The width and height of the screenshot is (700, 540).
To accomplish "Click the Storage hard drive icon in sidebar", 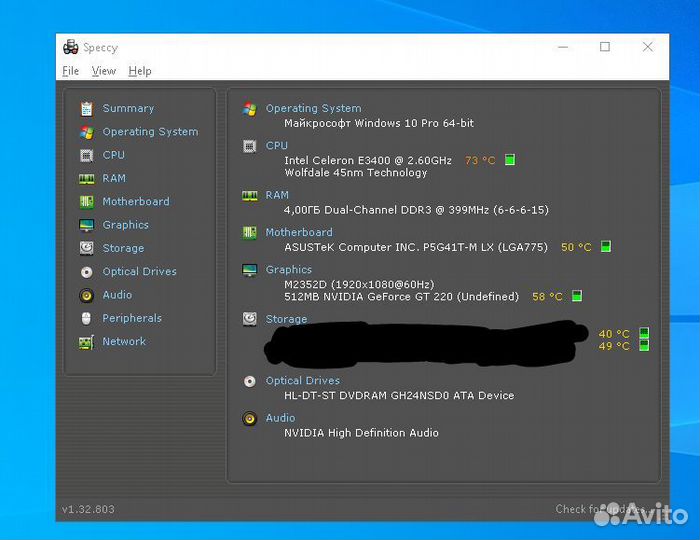I will (x=87, y=248).
